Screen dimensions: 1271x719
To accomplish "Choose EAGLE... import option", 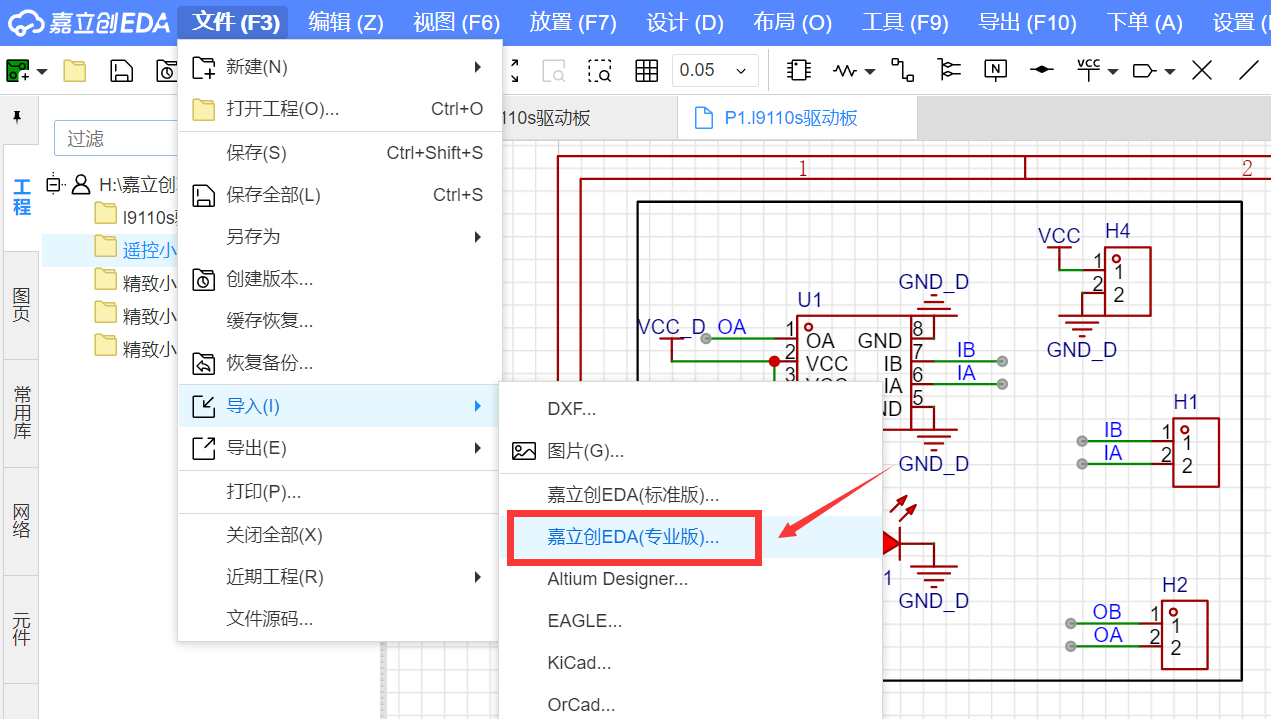I will coord(691,621).
